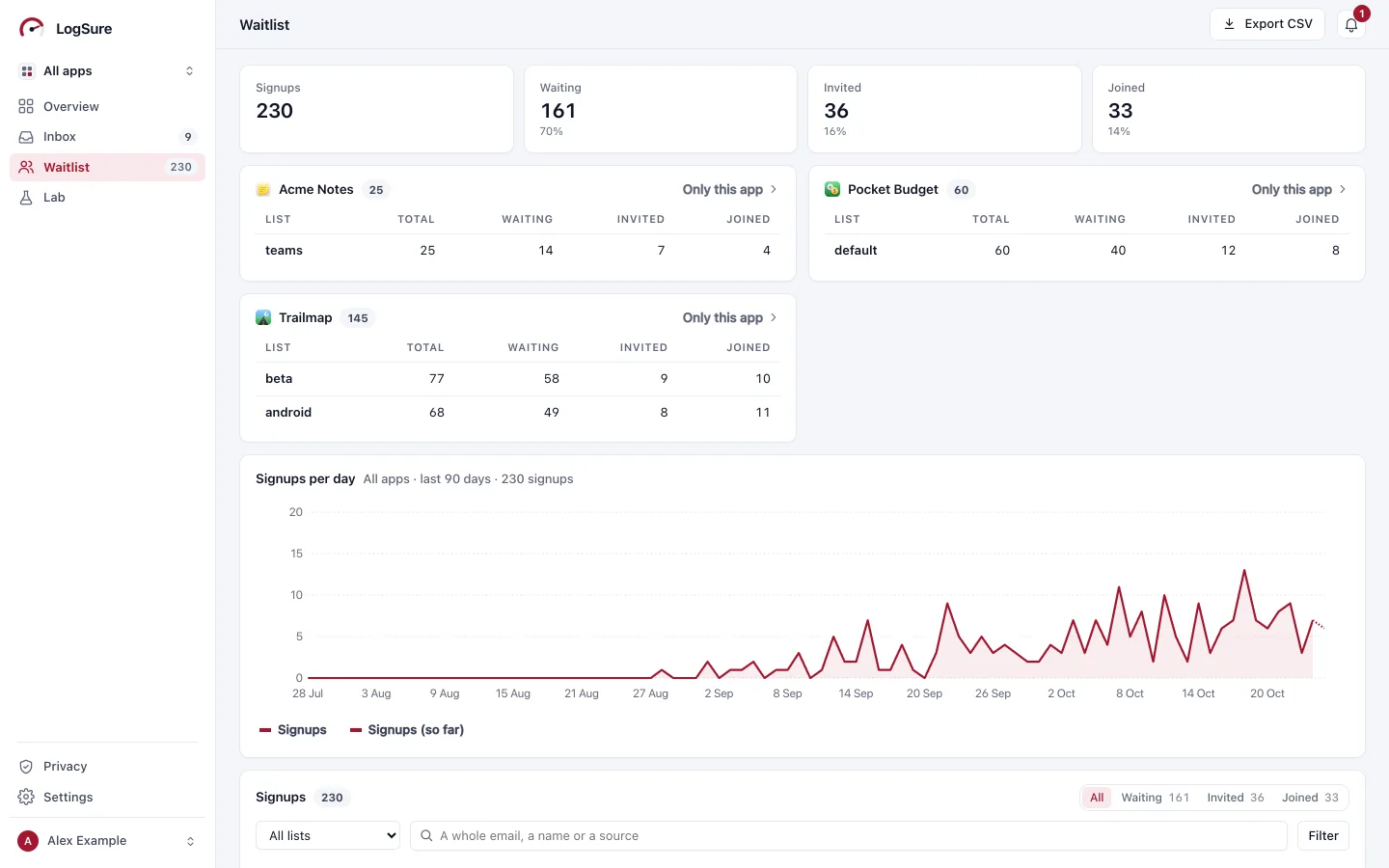Click the Joined 33 stat card
Image resolution: width=1389 pixels, height=868 pixels.
coord(1229,109)
